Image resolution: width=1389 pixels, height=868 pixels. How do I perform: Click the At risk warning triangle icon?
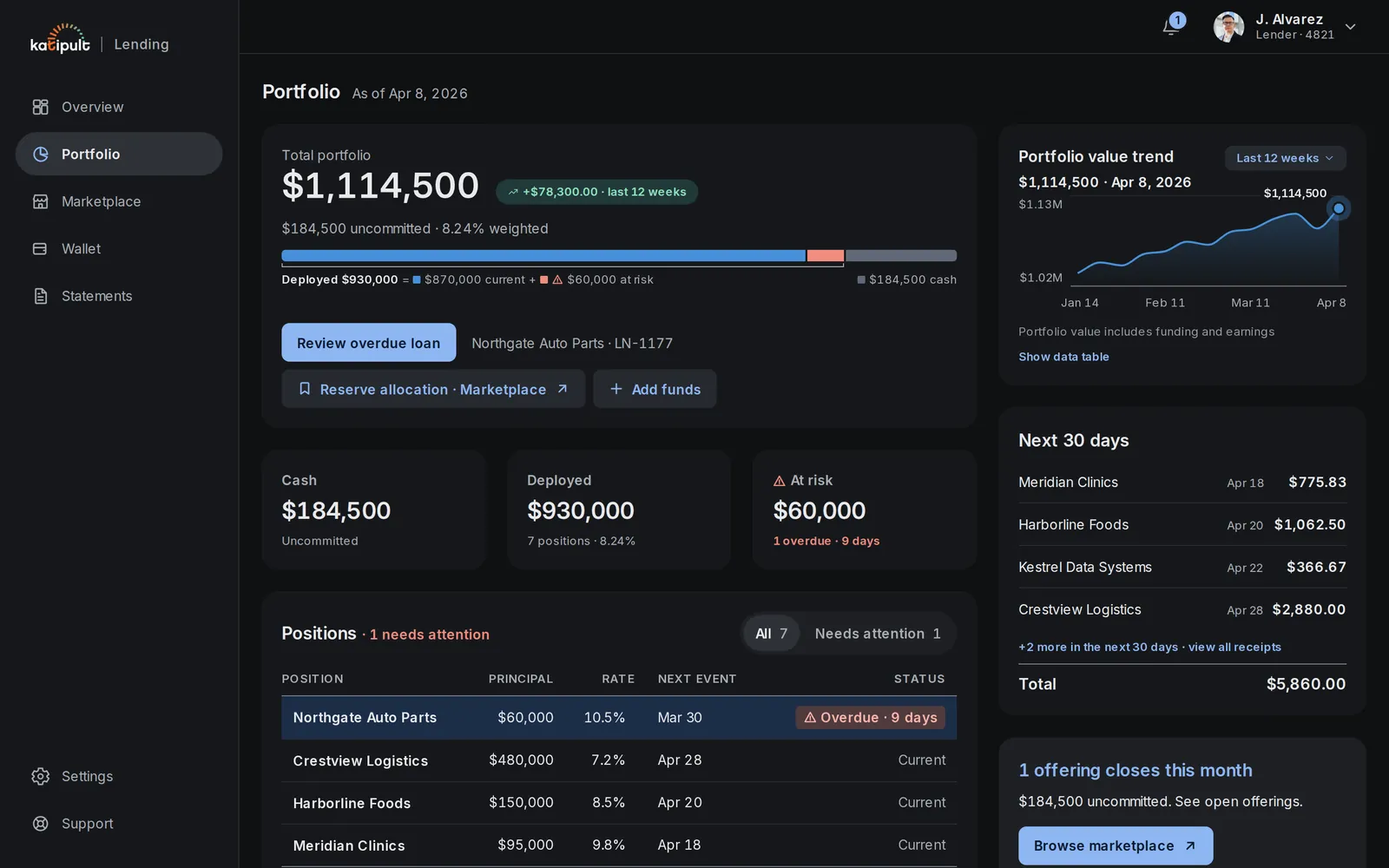[x=780, y=481]
